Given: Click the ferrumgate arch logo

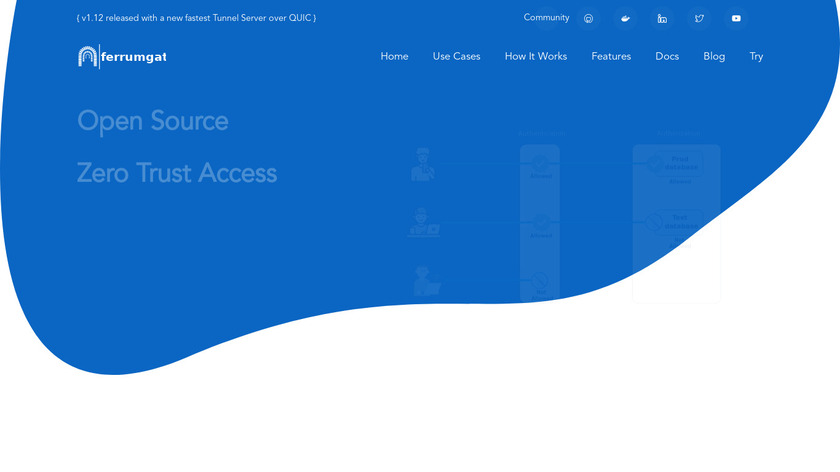Looking at the screenshot, I should point(122,56).
